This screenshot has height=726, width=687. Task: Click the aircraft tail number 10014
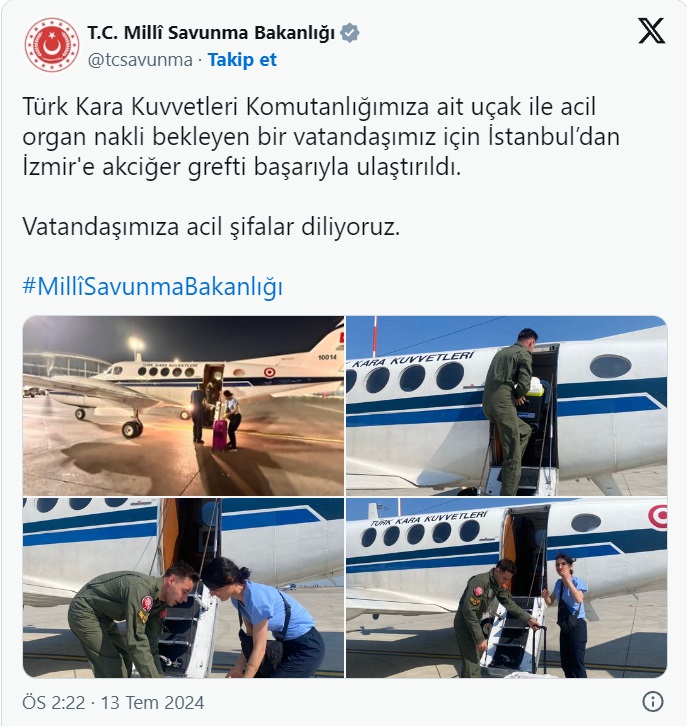327,357
